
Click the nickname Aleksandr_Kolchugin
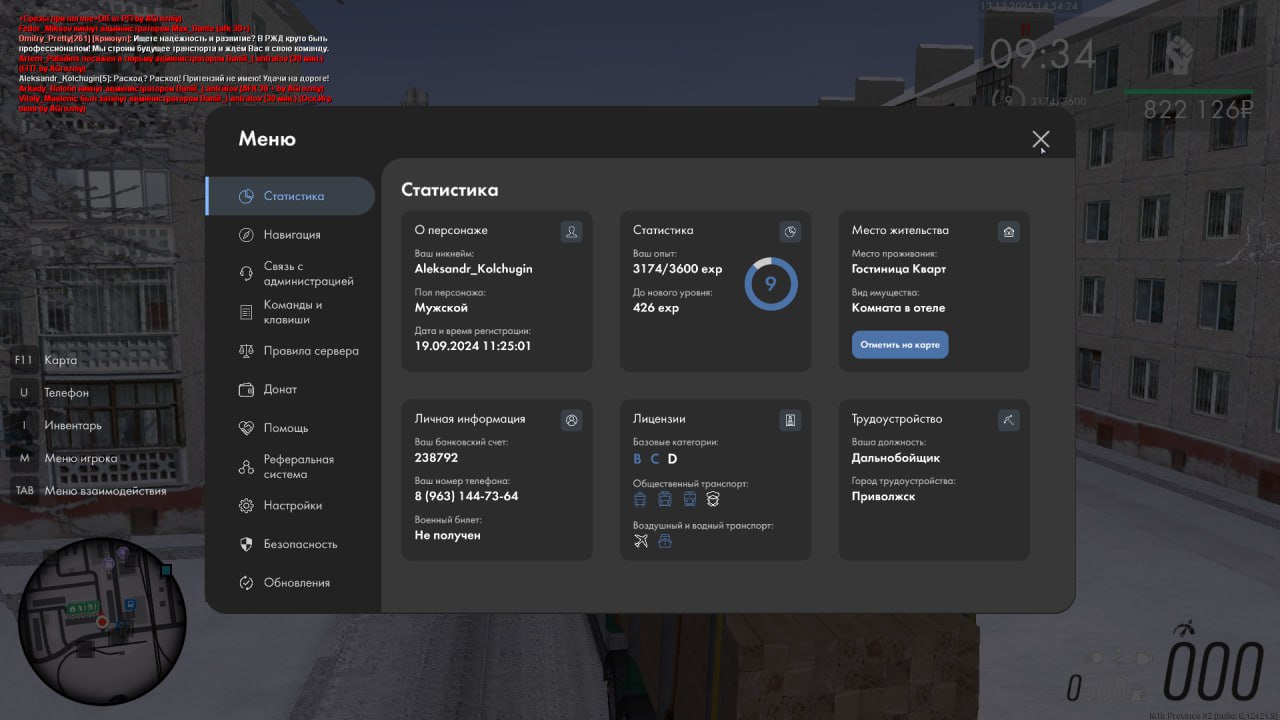[x=474, y=268]
